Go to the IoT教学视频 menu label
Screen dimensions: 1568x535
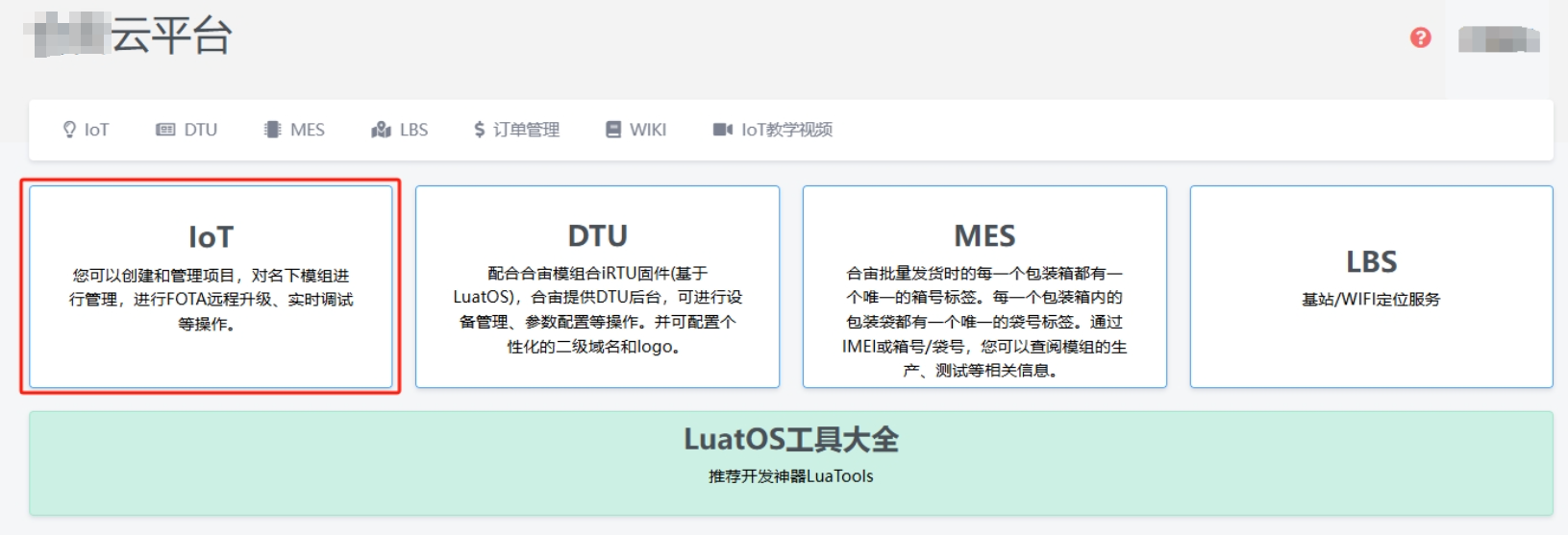(786, 130)
